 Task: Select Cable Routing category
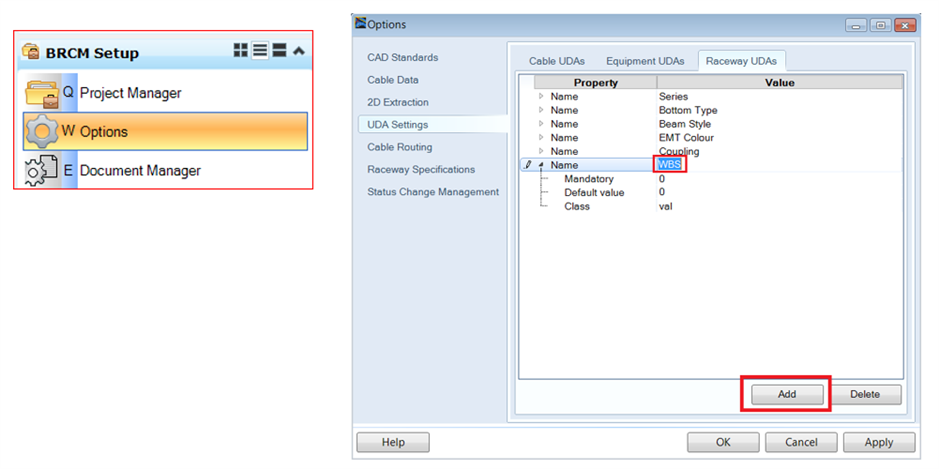[x=399, y=147]
